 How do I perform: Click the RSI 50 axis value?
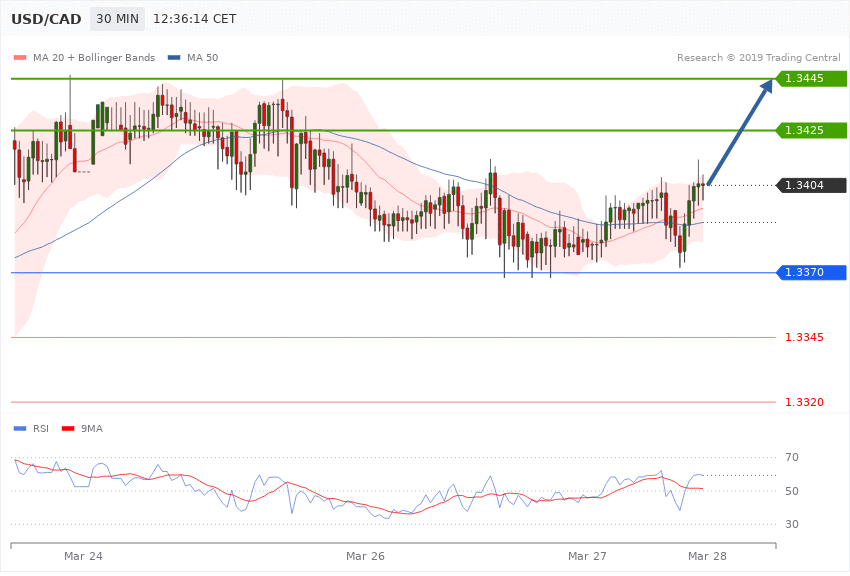point(792,491)
